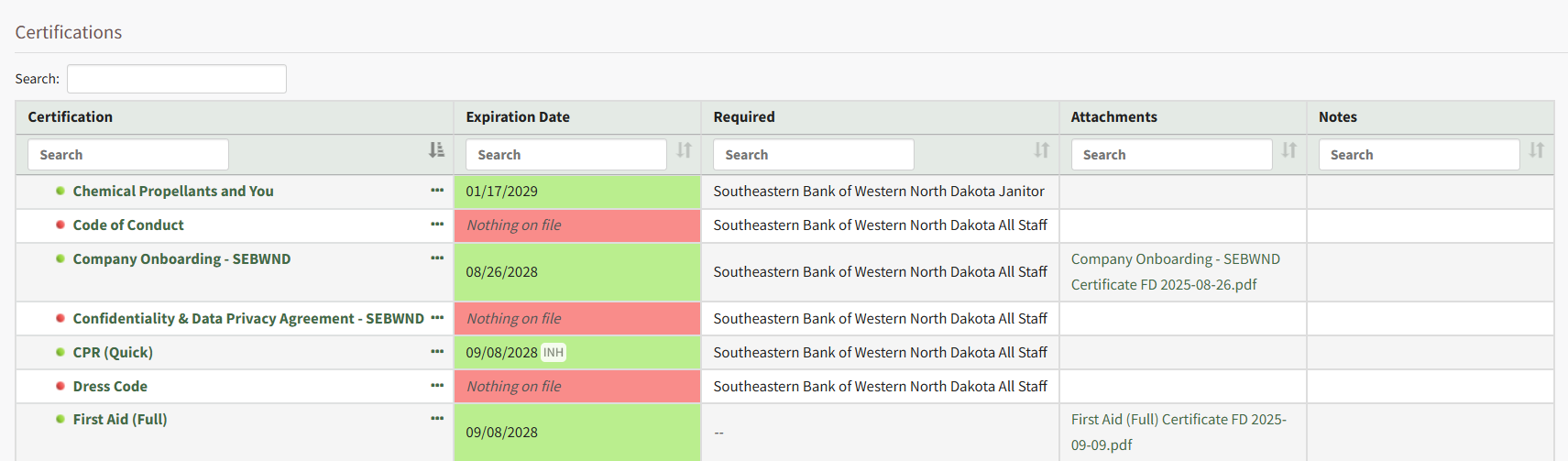
Task: Click ellipsis icon beside Dress Code
Action: click(x=437, y=386)
